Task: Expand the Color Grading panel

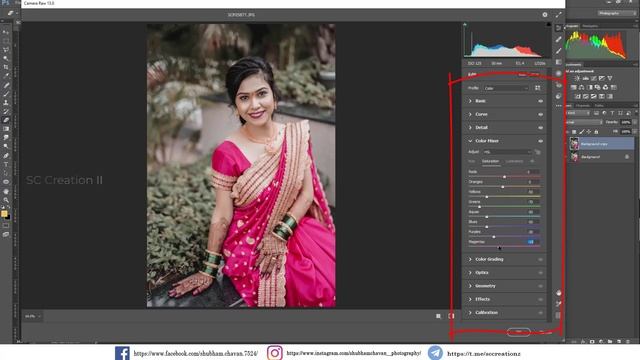Action: tap(470, 259)
